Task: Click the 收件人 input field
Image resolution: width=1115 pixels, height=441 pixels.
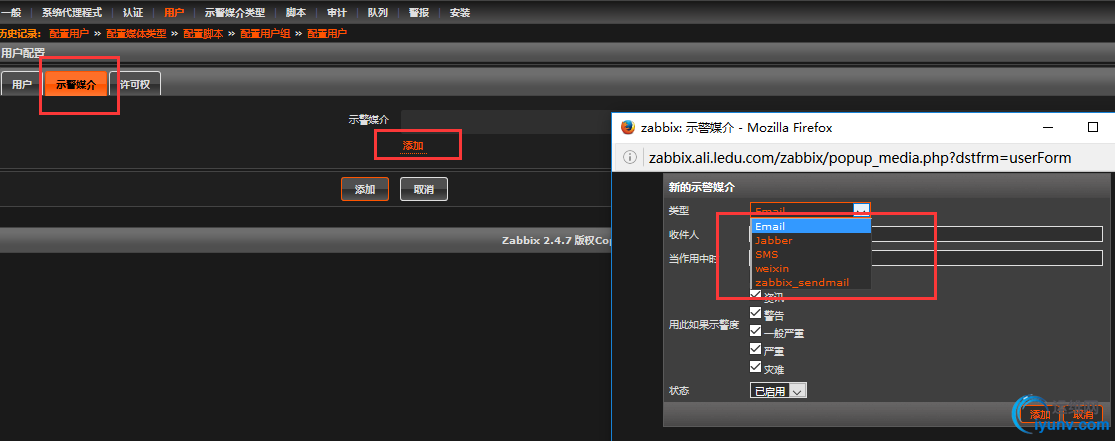Action: (926, 234)
